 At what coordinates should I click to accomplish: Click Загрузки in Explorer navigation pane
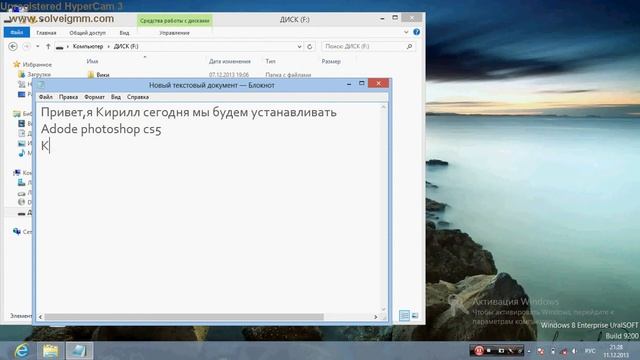(39, 75)
